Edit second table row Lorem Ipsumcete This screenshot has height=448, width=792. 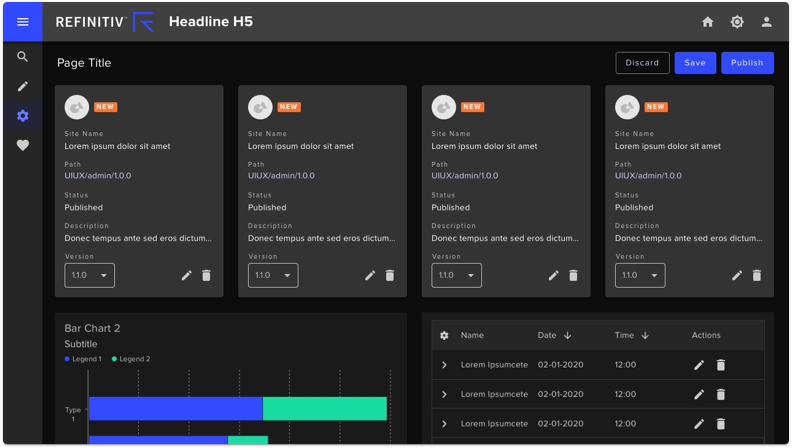[699, 394]
